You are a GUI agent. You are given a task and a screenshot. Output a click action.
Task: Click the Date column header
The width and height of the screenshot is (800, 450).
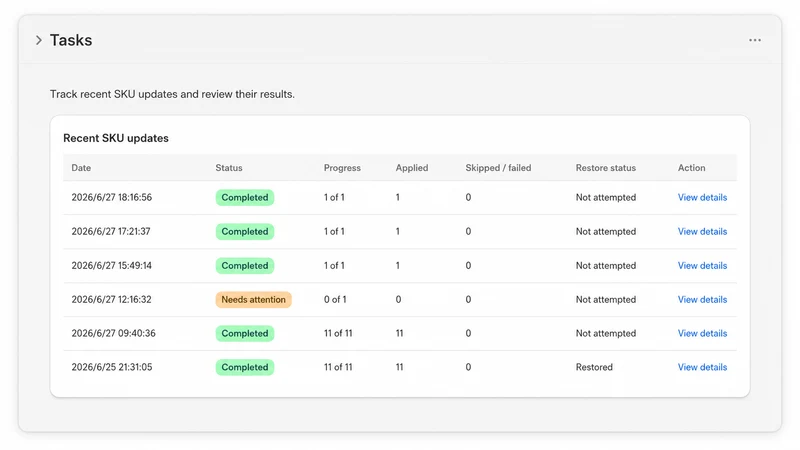click(x=81, y=168)
